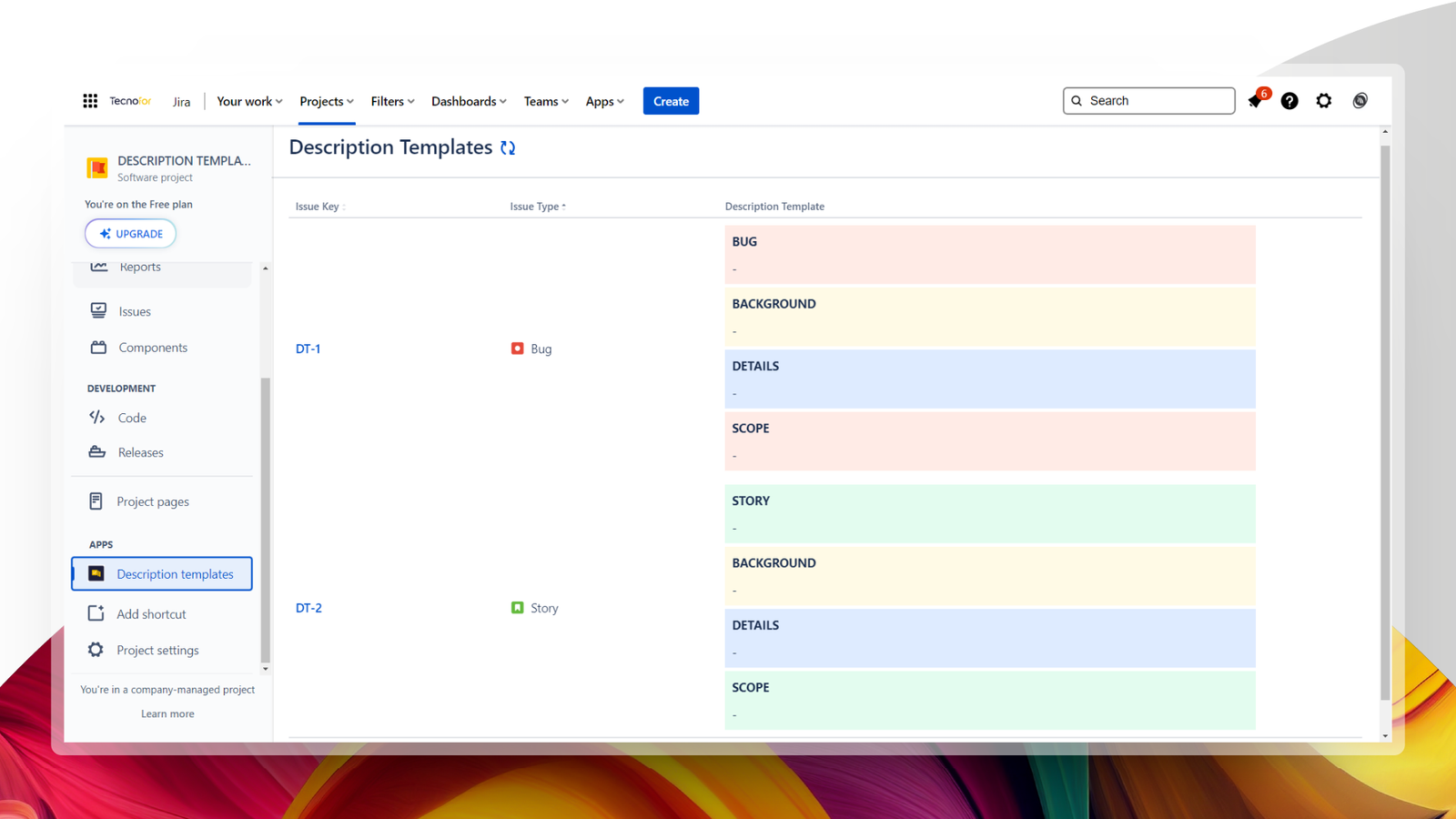Image resolution: width=1456 pixels, height=819 pixels.
Task: Click the Issues sidebar icon
Action: click(x=98, y=310)
